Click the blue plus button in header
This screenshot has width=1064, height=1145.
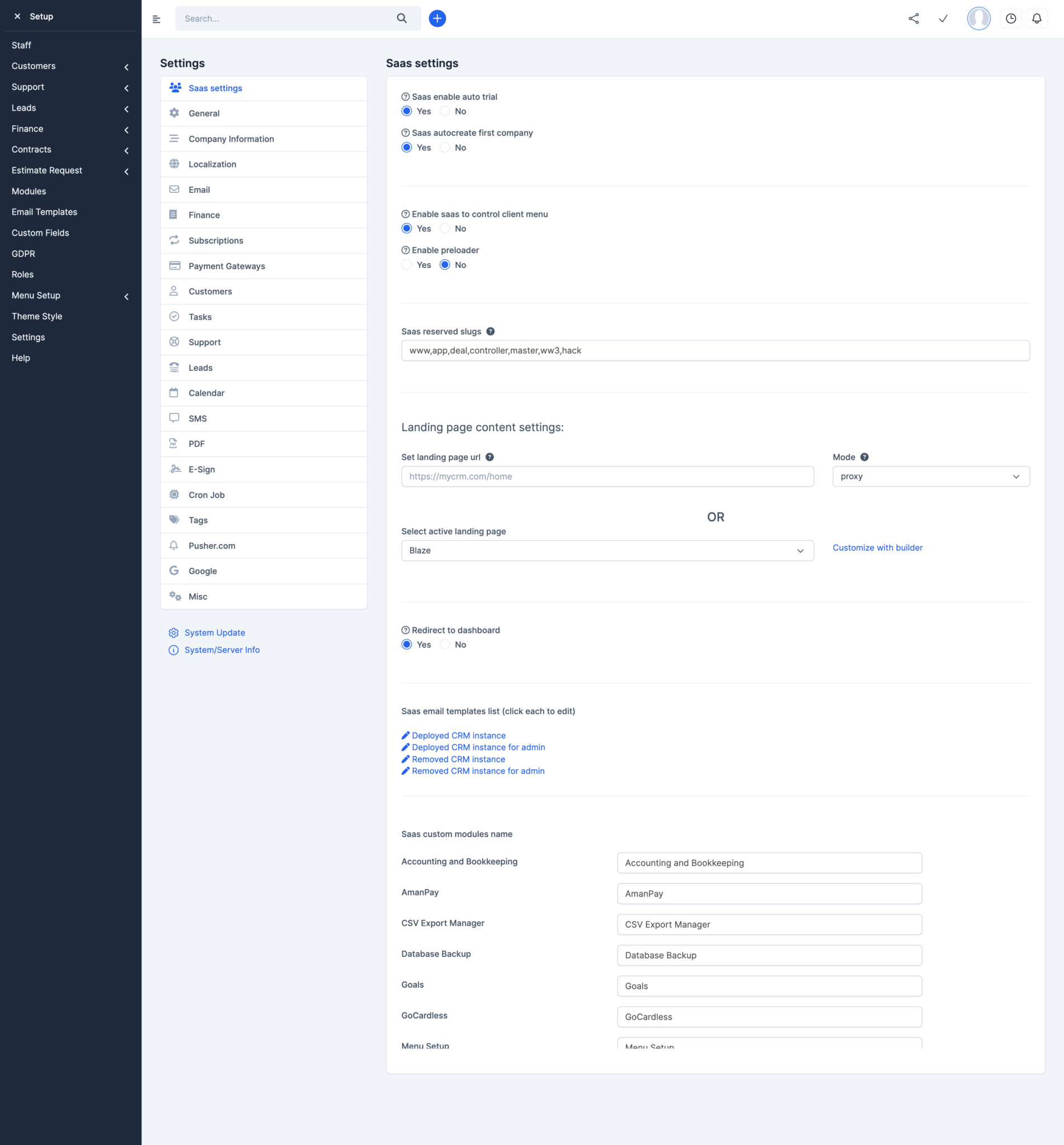[437, 18]
